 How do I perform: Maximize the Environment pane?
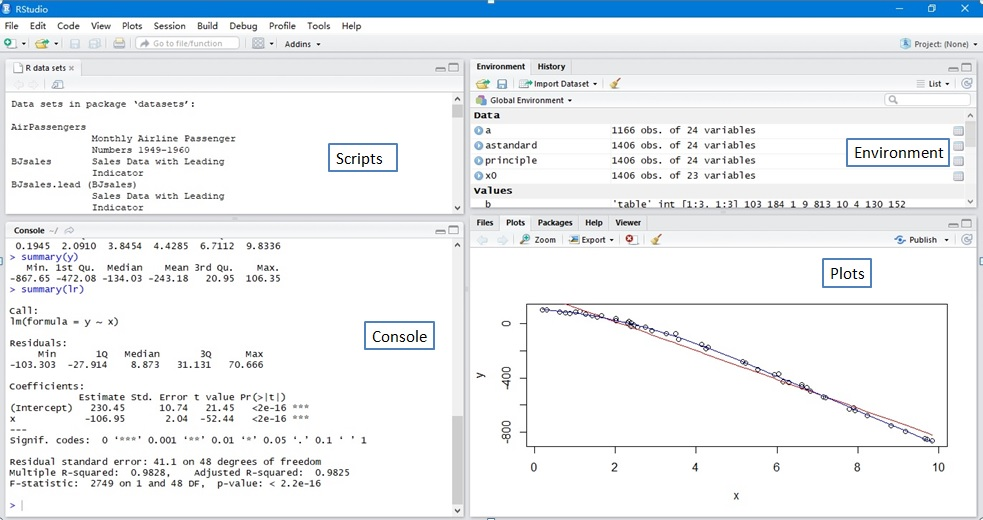point(967,67)
